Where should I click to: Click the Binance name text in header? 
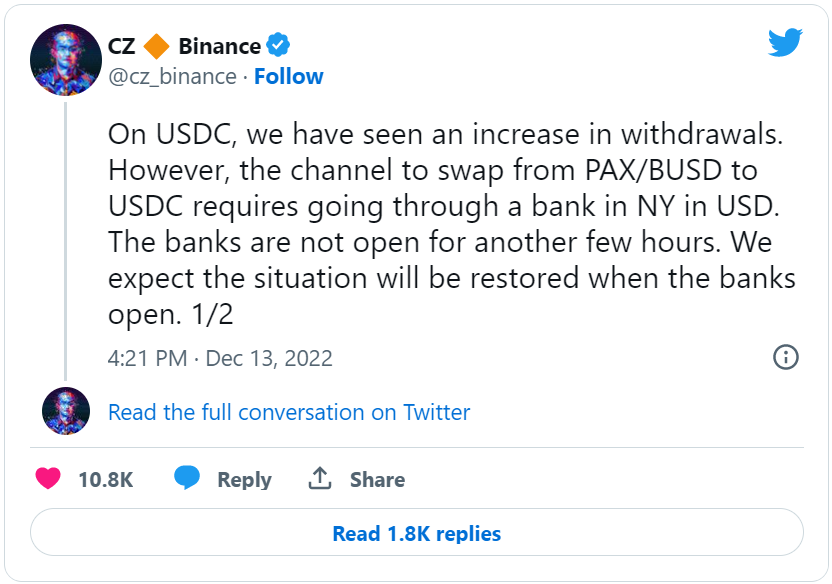point(219,46)
